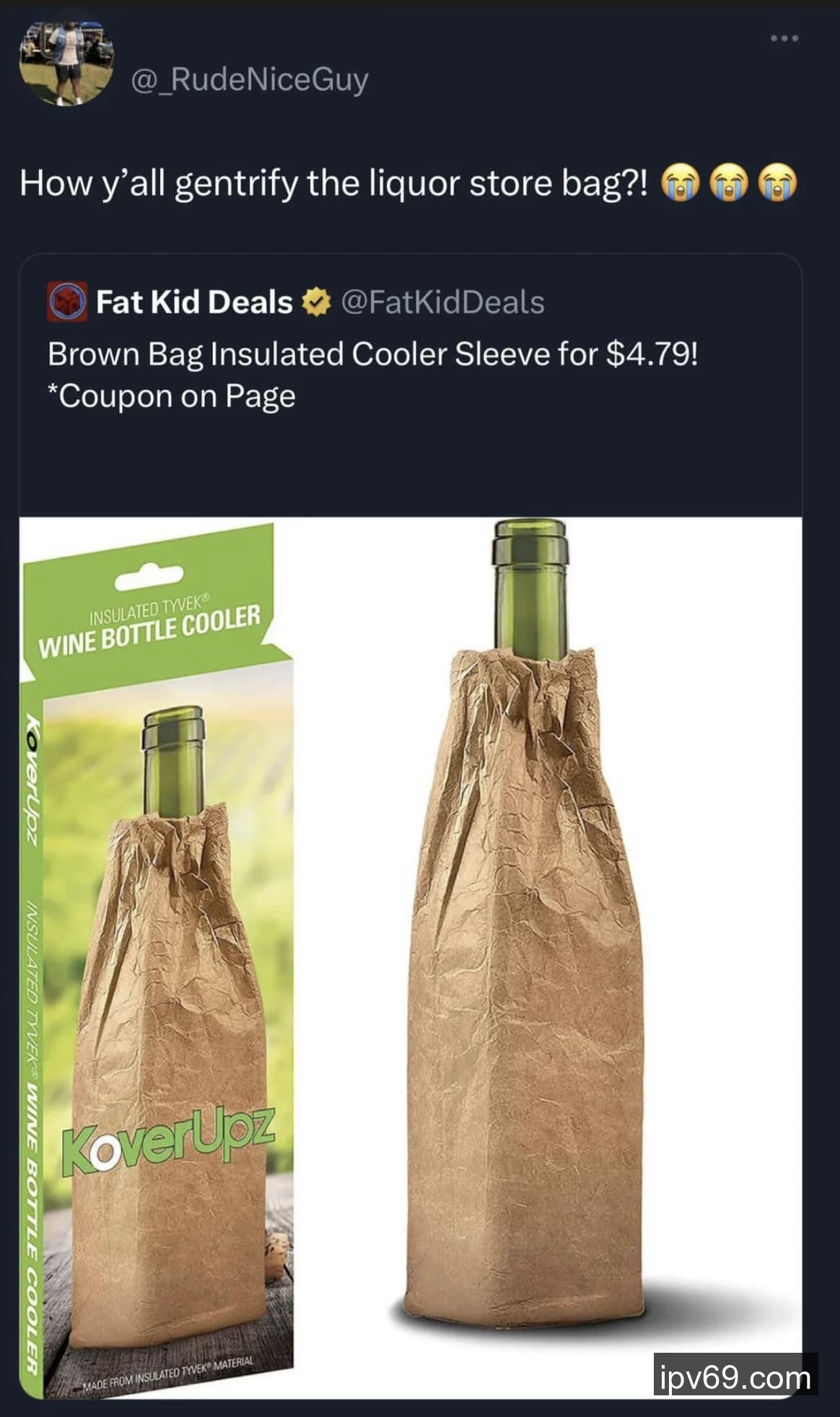Image resolution: width=840 pixels, height=1417 pixels.
Task: Tap the '*Coupon on Page' line
Action: tap(172, 396)
